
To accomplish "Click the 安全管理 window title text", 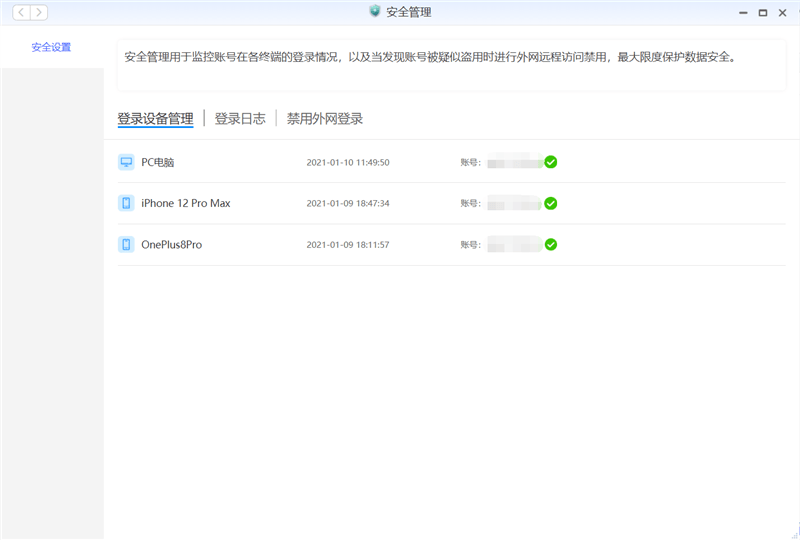I will click(409, 12).
